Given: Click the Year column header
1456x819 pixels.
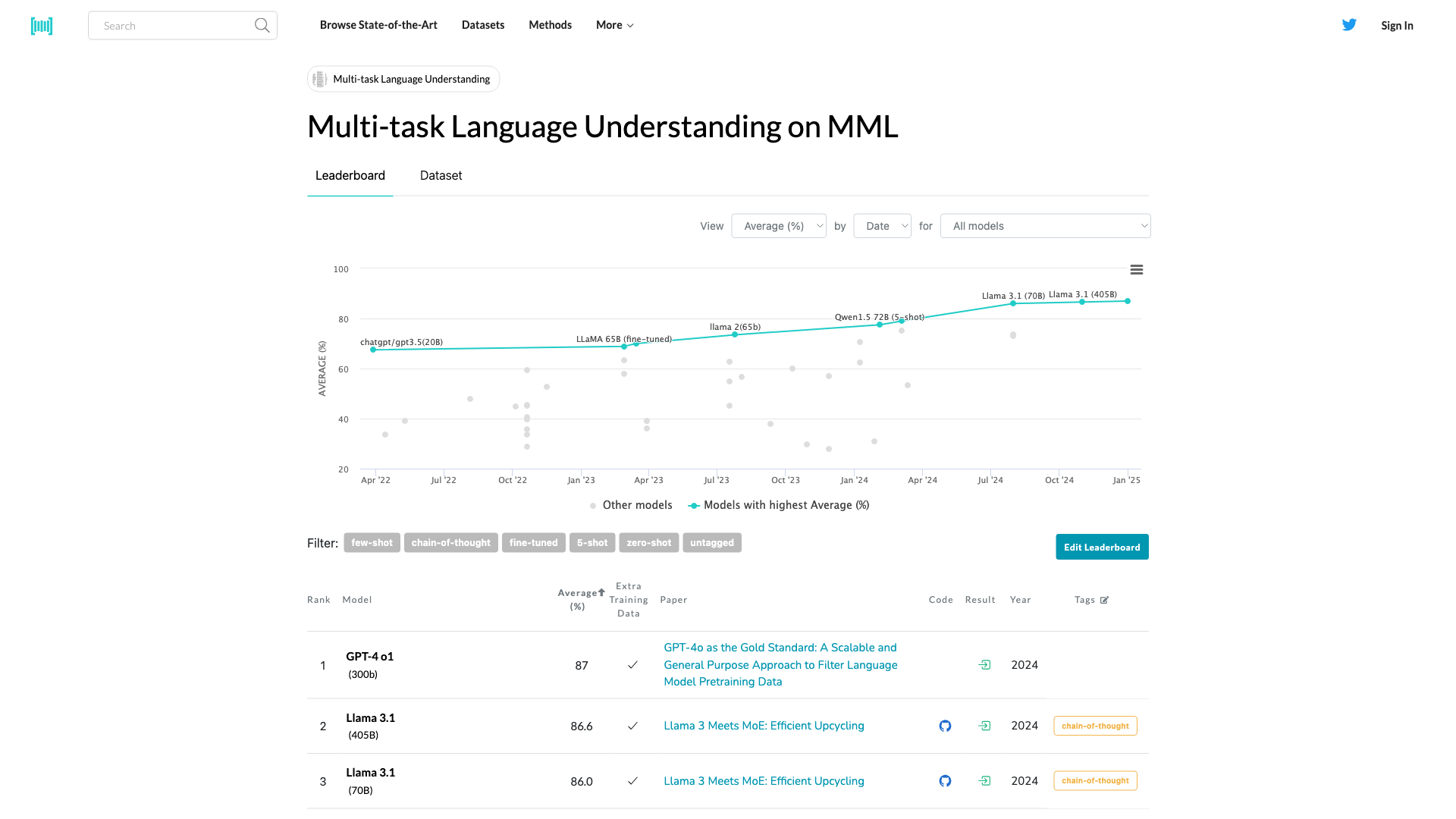Looking at the screenshot, I should pyautogui.click(x=1021, y=600).
